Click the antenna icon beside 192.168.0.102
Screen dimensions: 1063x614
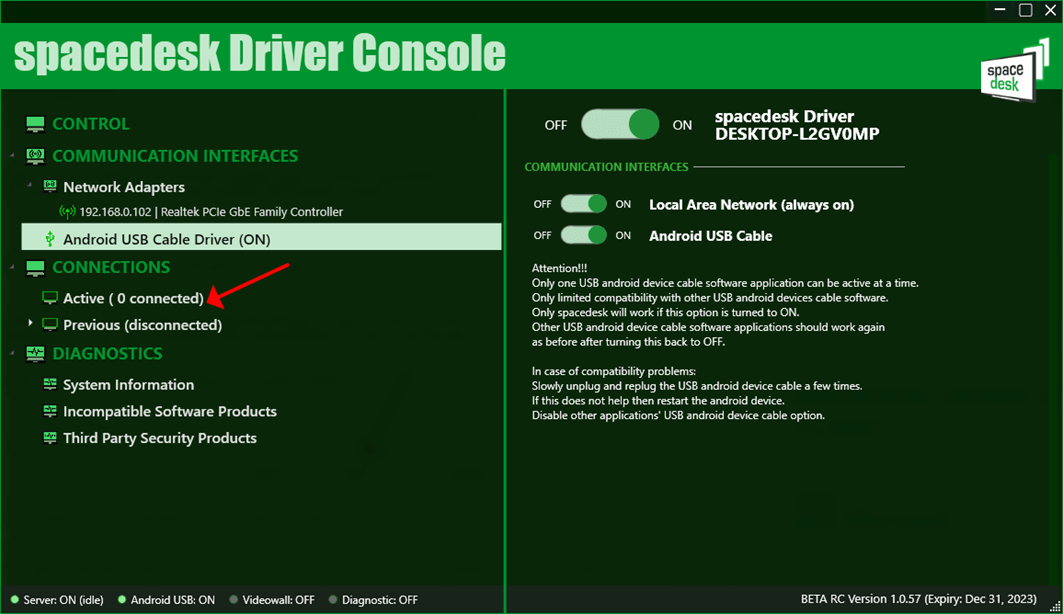point(66,212)
